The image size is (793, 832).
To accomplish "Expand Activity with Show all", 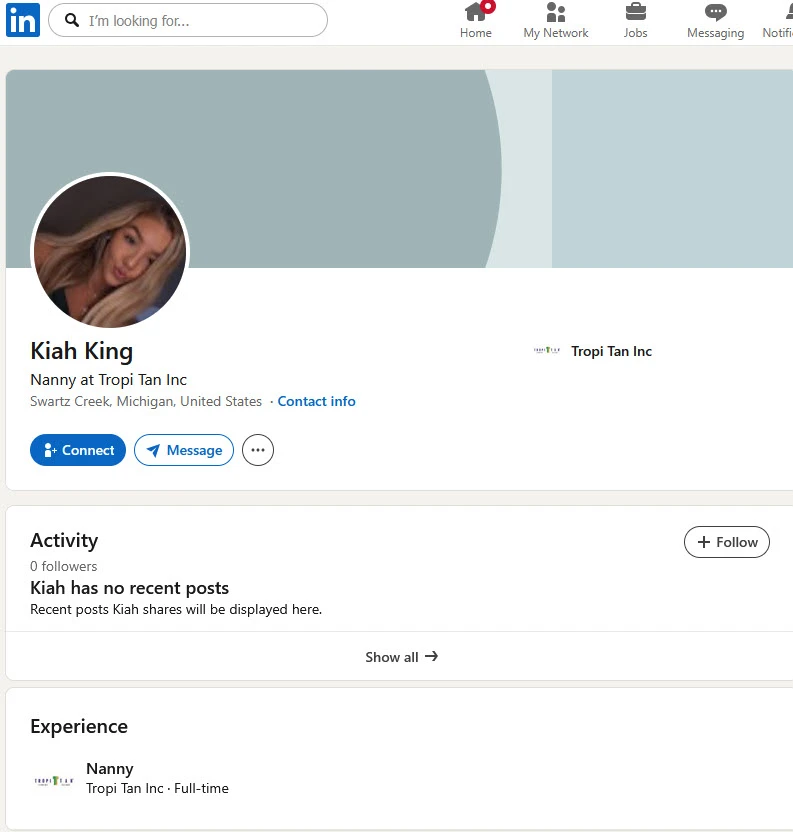I will point(401,657).
